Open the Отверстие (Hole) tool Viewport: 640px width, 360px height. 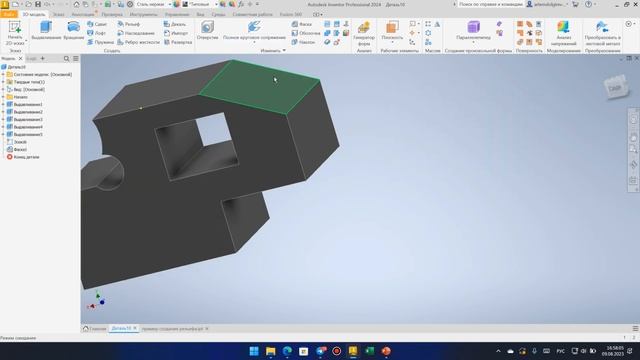207,30
